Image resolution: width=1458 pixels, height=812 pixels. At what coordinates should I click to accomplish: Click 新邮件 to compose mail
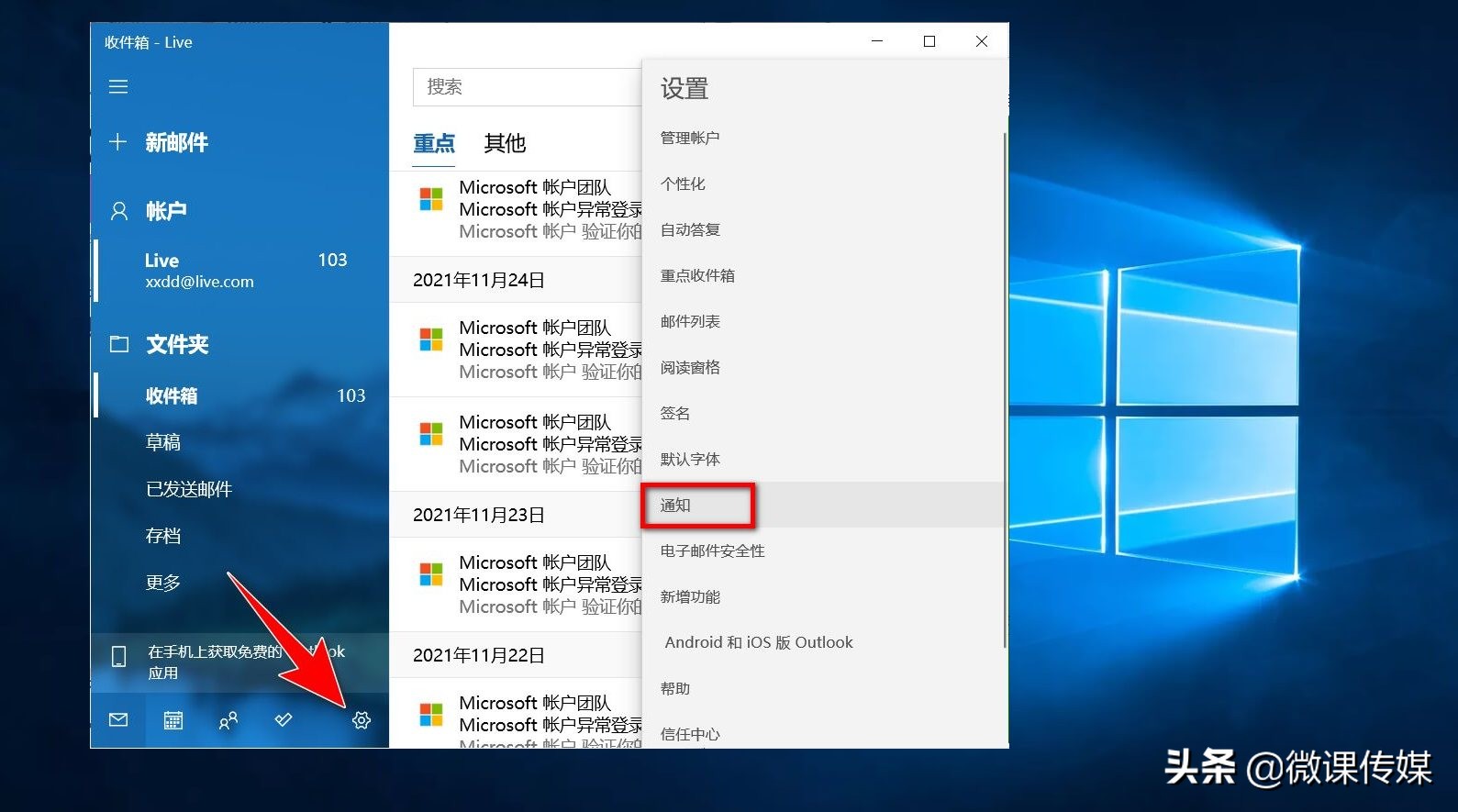(177, 142)
